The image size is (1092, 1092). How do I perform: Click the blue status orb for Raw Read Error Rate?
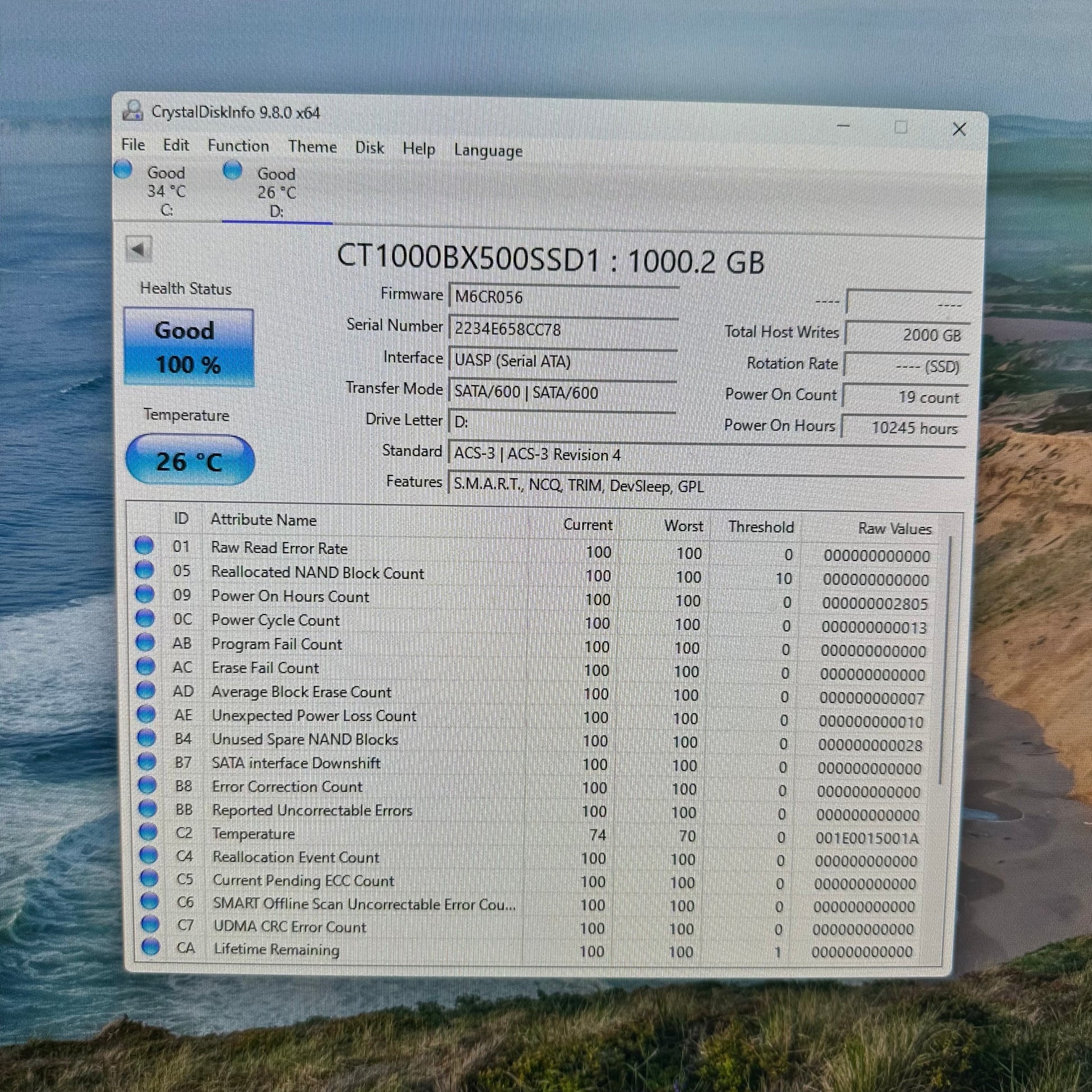(x=144, y=545)
